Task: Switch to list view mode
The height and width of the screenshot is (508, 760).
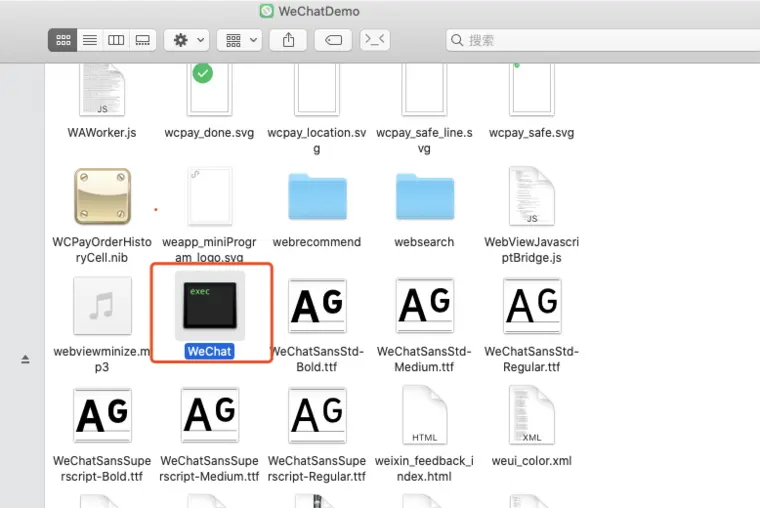Action: click(90, 40)
